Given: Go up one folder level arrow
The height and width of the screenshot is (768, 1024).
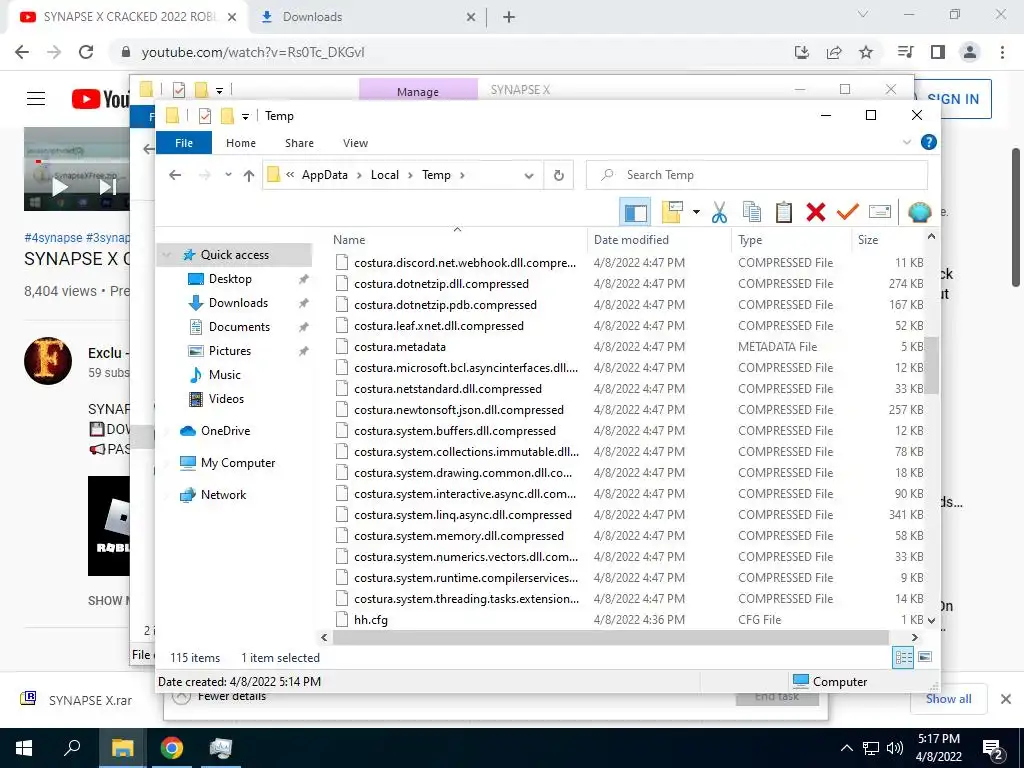Looking at the screenshot, I should (249, 175).
